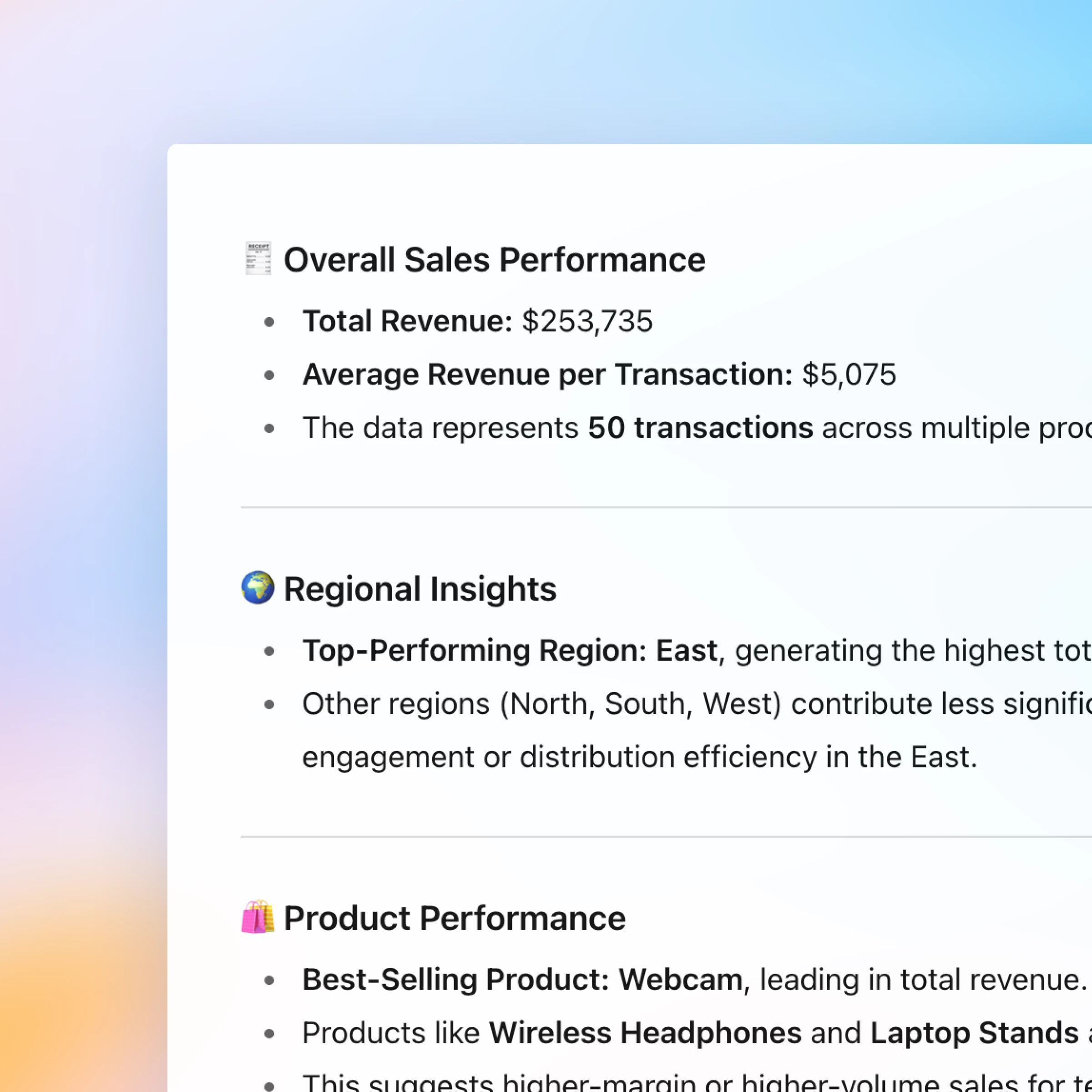Click the Product Performance heading
Screen dimensions: 1092x1092
[455, 918]
